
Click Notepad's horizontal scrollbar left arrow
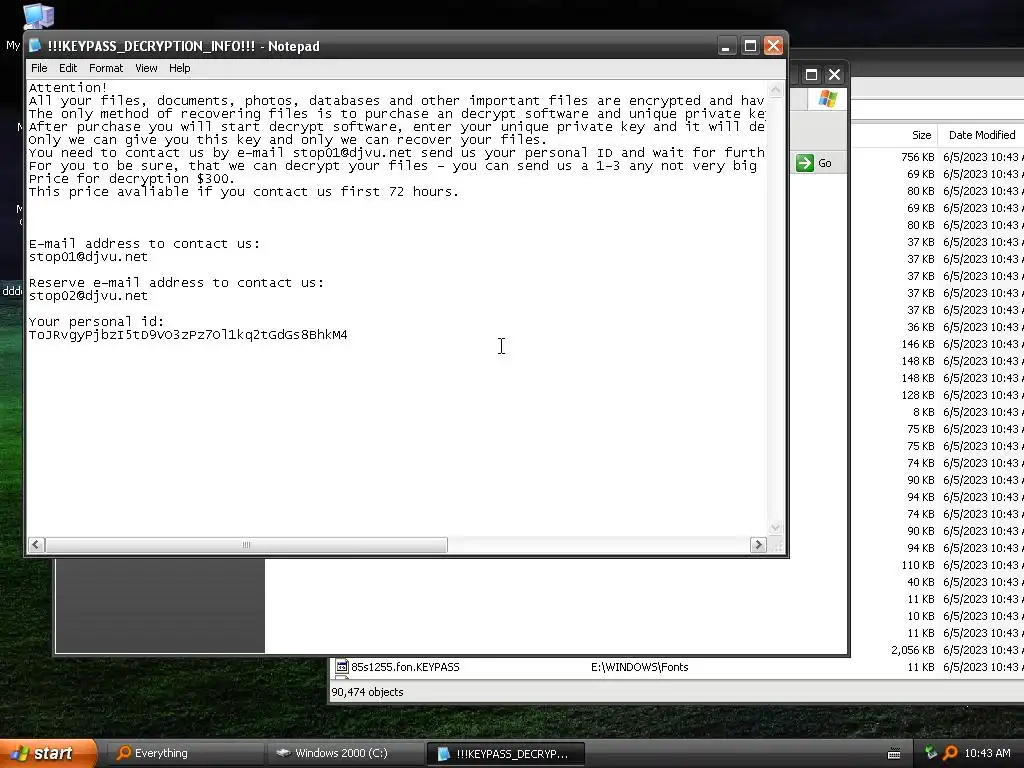click(37, 545)
